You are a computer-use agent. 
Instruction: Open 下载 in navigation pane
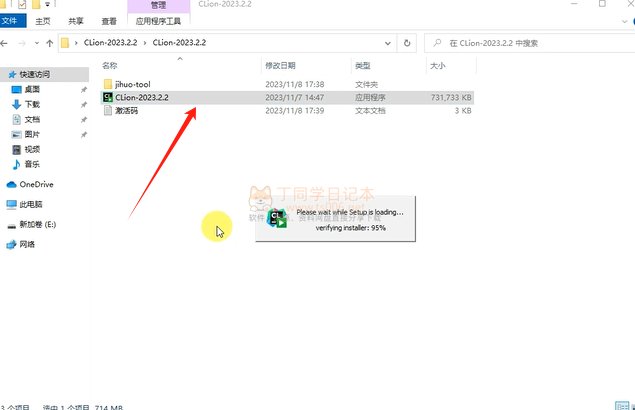[x=32, y=105]
